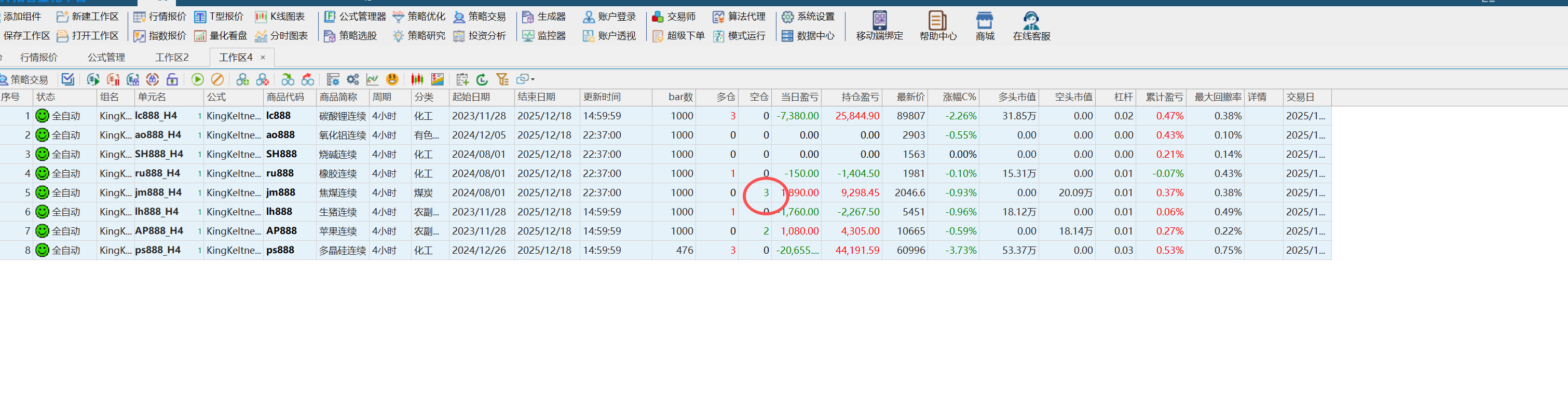Click the money smiley face toolbar icon
The width and height of the screenshot is (1568, 411).
pos(392,79)
